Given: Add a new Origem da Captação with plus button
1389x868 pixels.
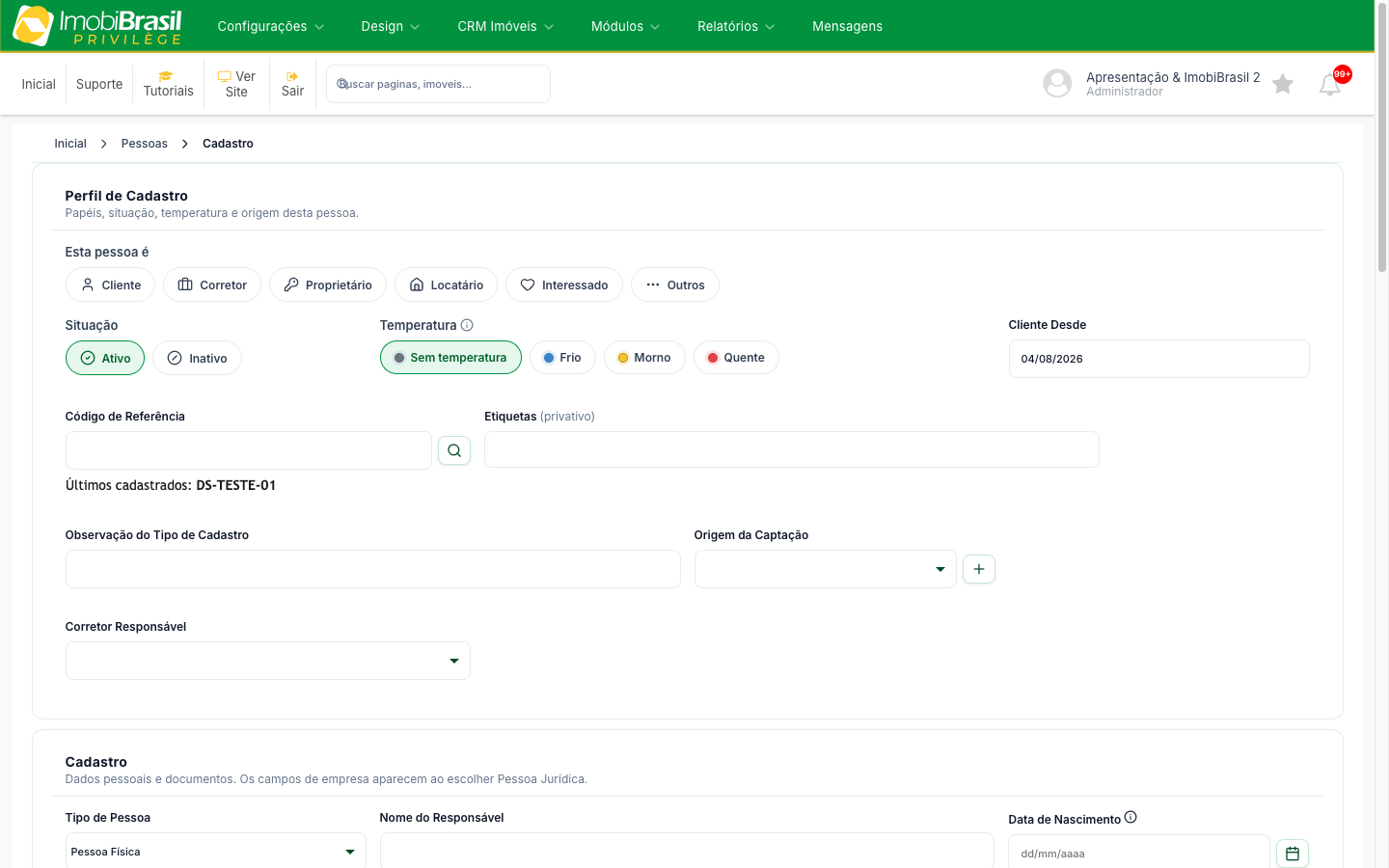Looking at the screenshot, I should coord(979,569).
